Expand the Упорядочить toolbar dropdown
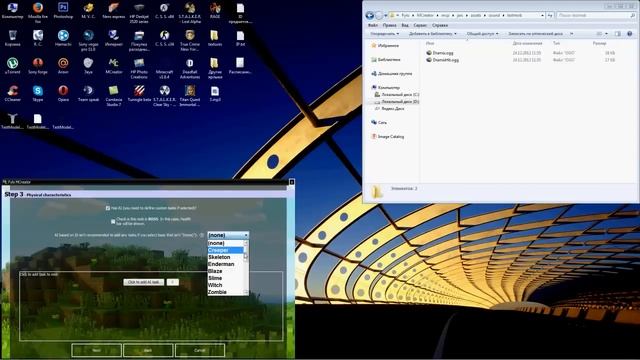Viewport: 640px width, 360px height. (x=384, y=33)
